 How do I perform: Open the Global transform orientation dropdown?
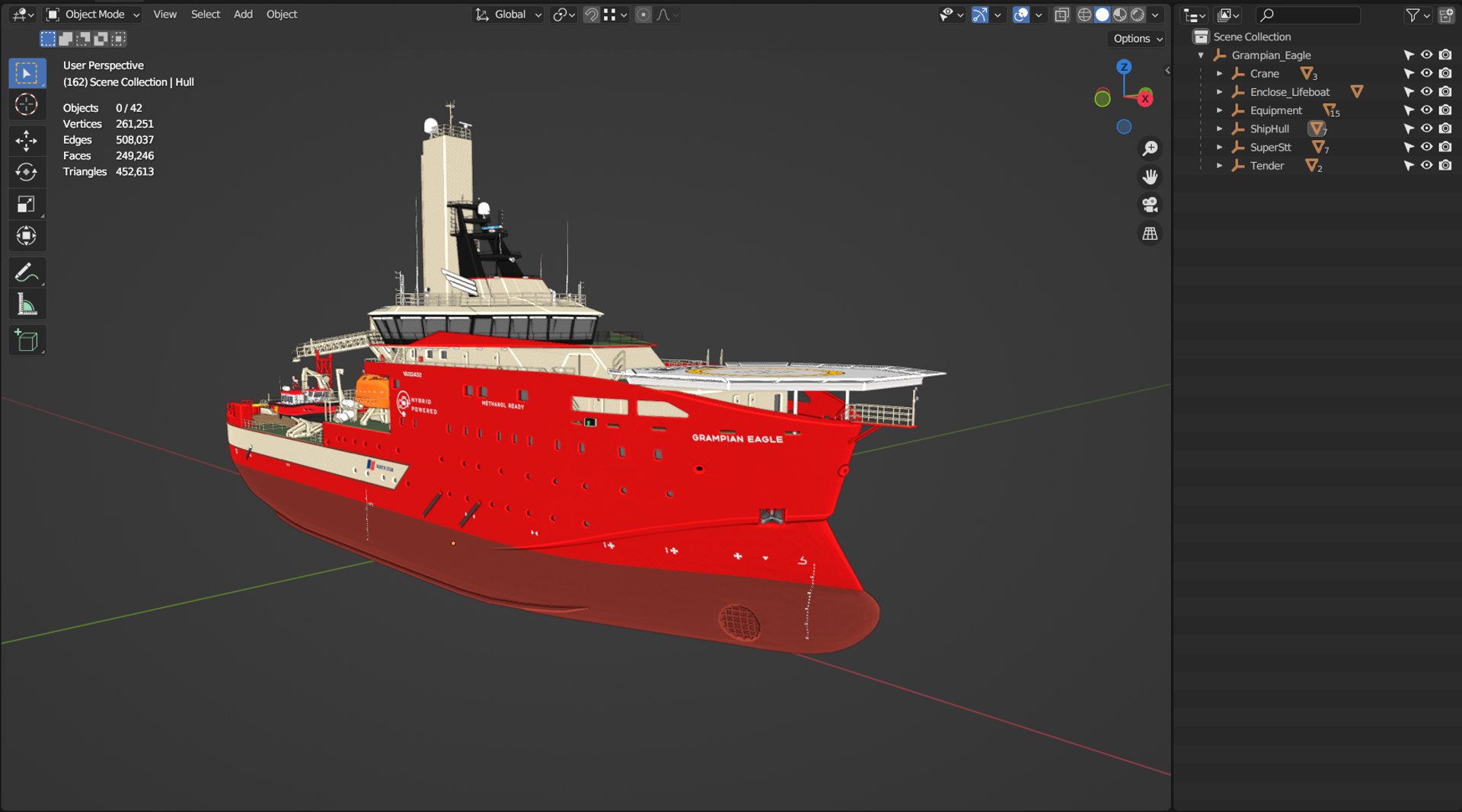[x=508, y=14]
